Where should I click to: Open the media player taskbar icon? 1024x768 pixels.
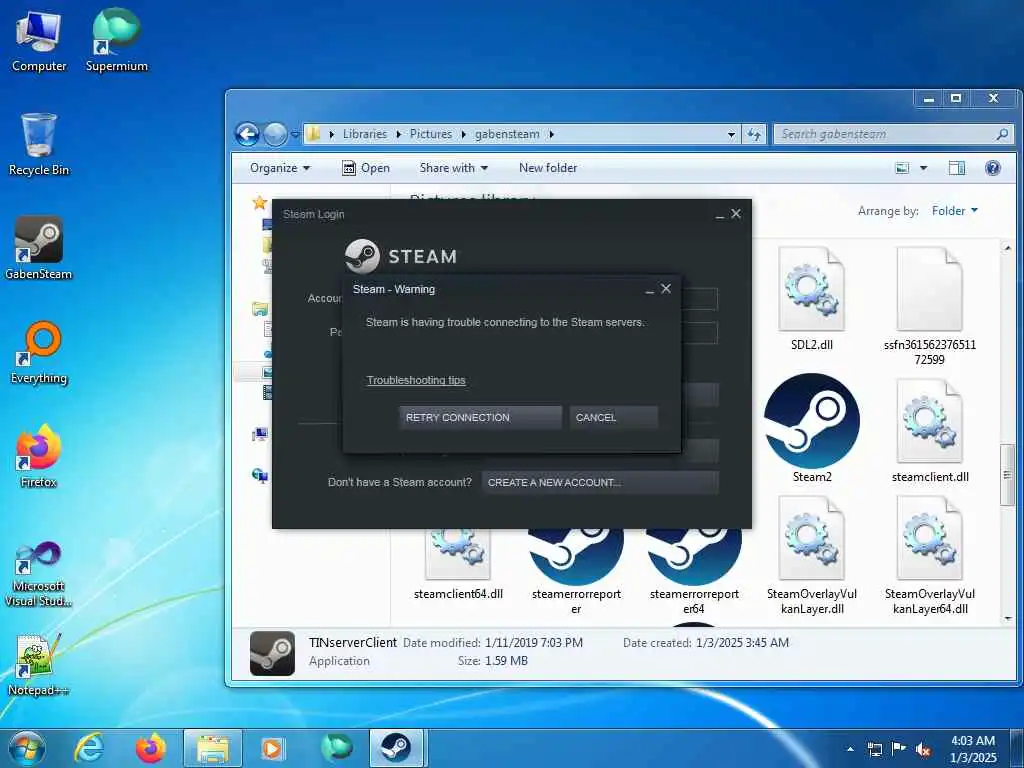tap(272, 748)
